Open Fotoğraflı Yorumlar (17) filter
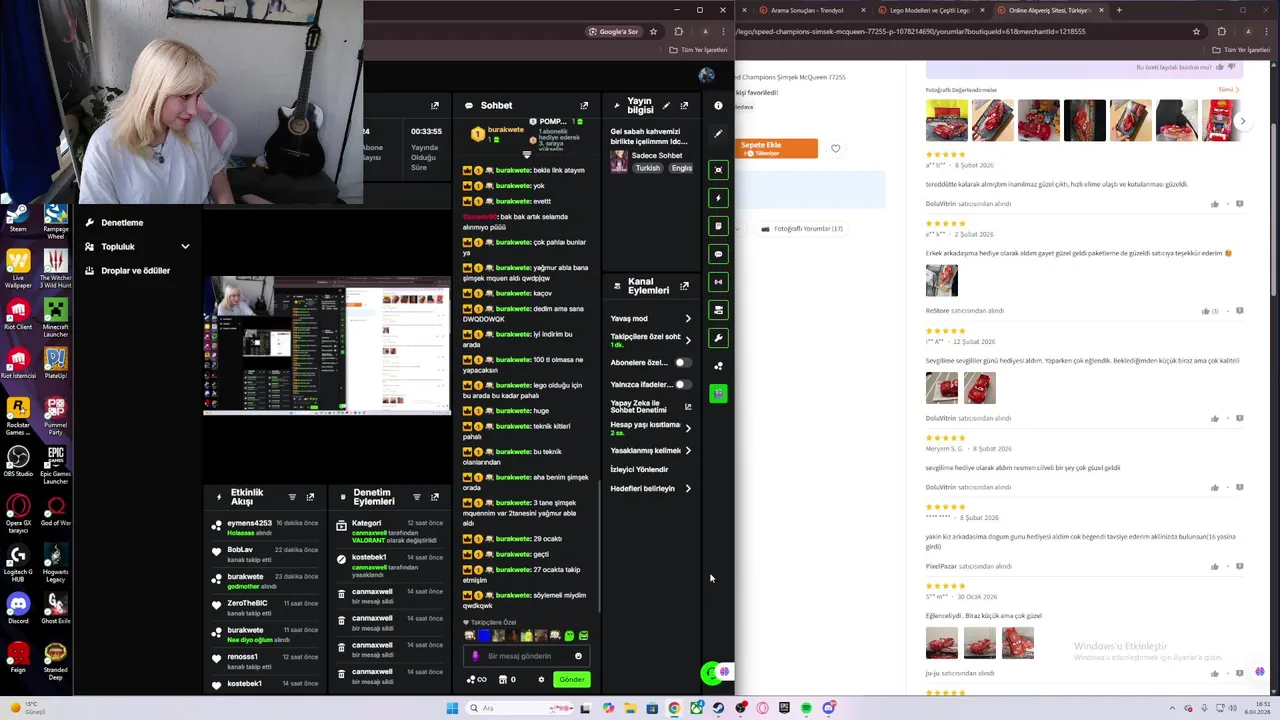1280x720 pixels. [x=801, y=228]
